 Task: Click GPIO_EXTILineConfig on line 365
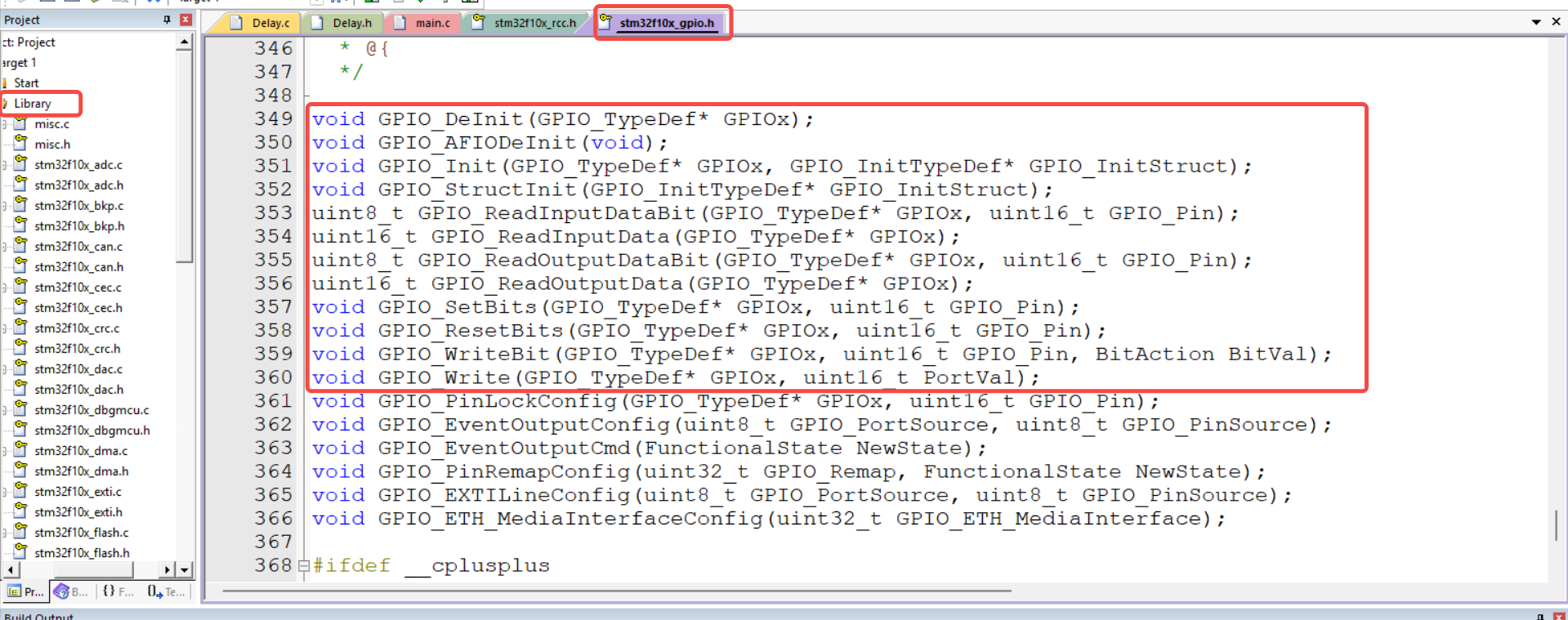[x=503, y=495]
